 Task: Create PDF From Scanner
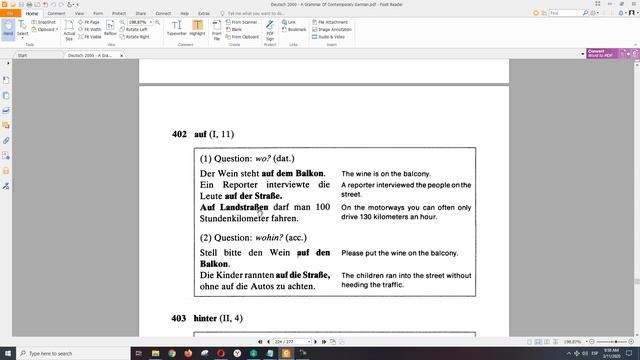tap(241, 22)
